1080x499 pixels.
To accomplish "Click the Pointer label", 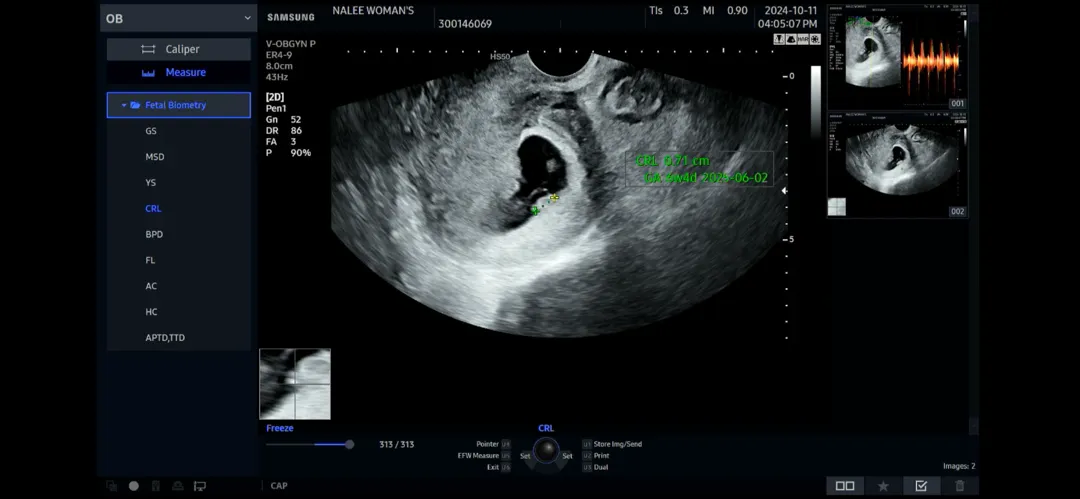I will (488, 445).
